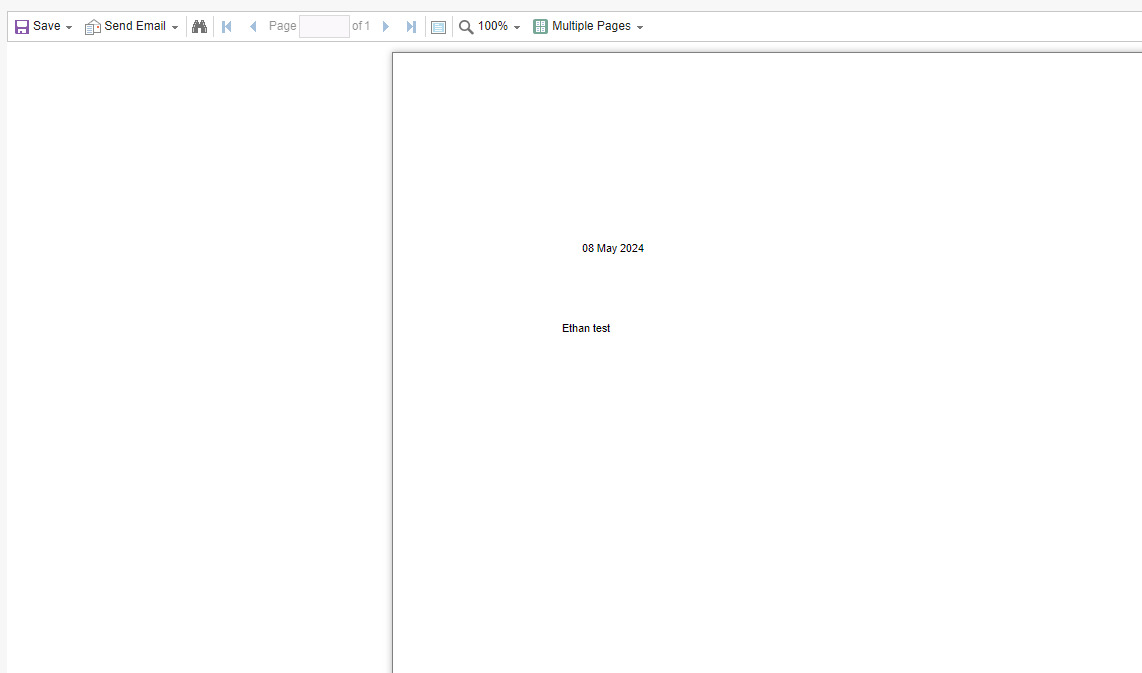Click the Ethan test text
The image size is (1142, 673).
pos(586,328)
